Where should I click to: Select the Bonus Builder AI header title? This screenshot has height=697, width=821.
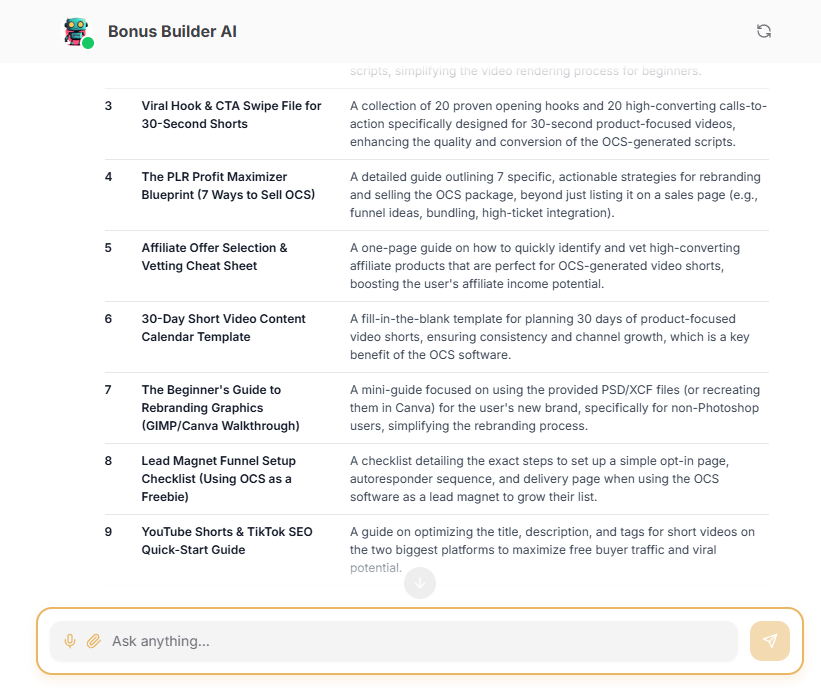coord(171,31)
